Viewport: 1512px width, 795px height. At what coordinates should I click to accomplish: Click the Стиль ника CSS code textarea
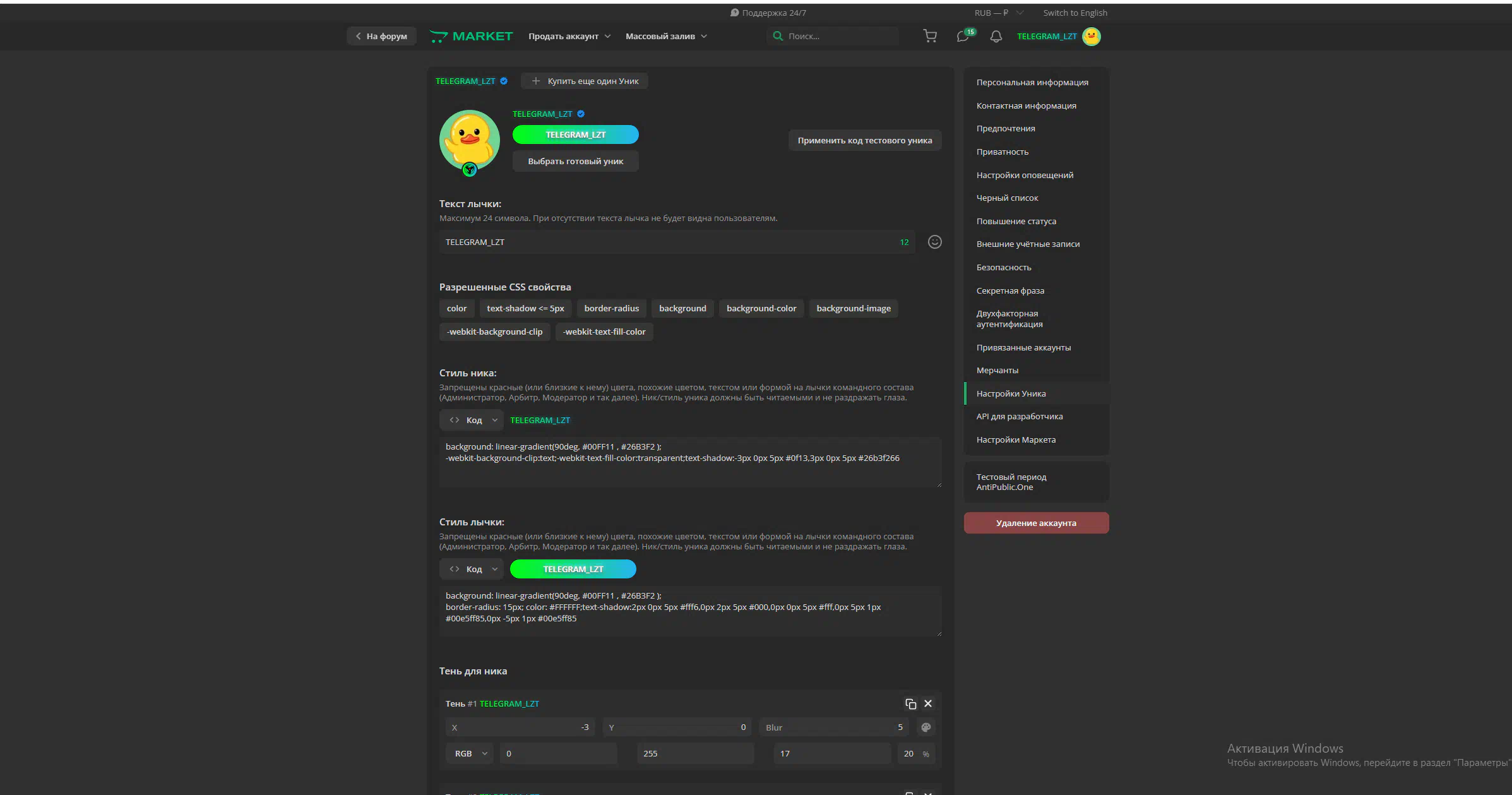(691, 462)
